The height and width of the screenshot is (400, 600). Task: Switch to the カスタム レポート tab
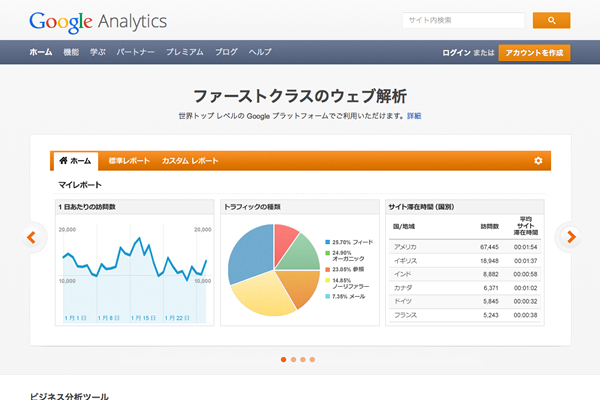coord(190,161)
